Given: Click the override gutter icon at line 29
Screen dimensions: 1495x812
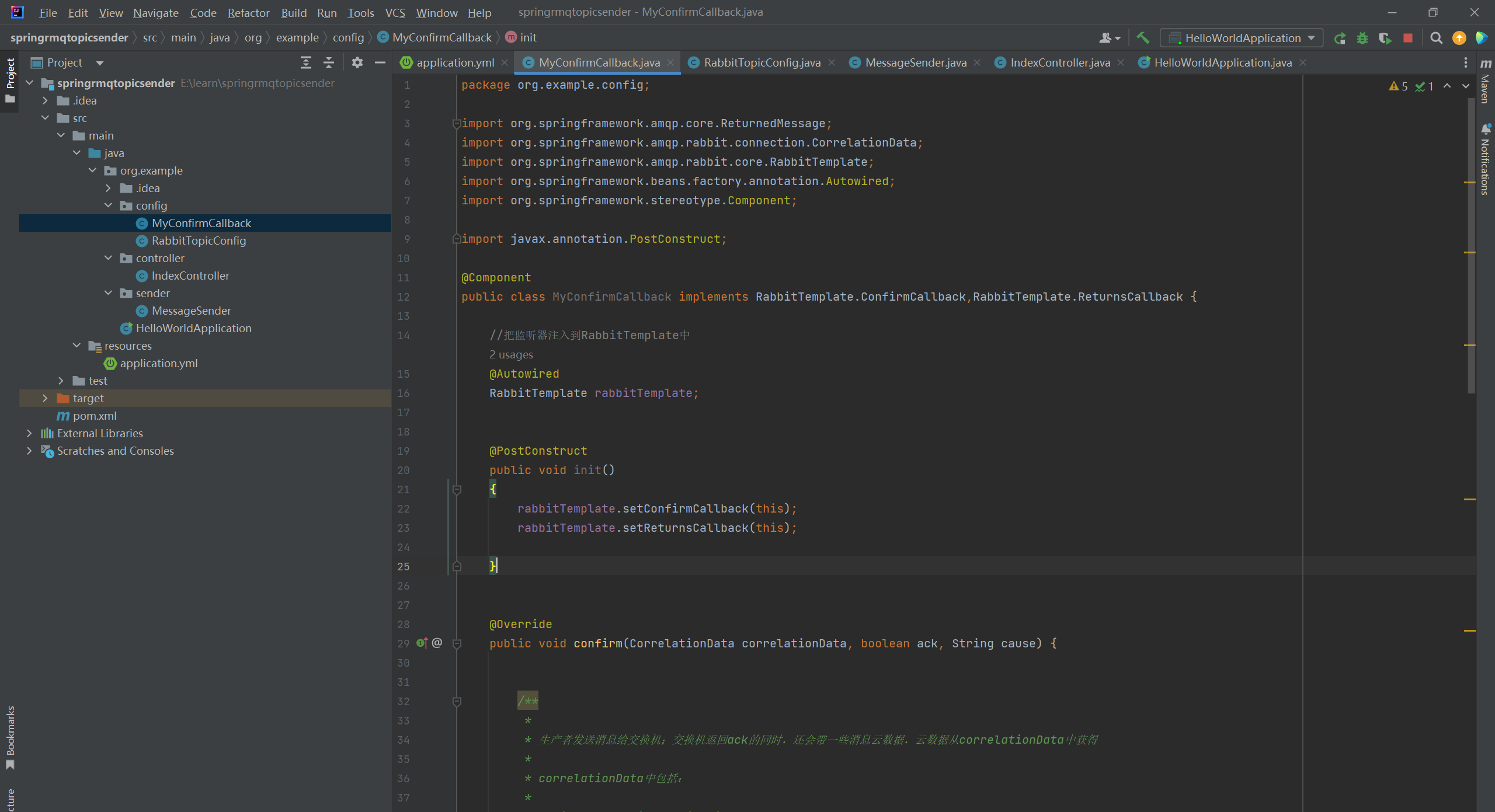Looking at the screenshot, I should pyautogui.click(x=422, y=643).
